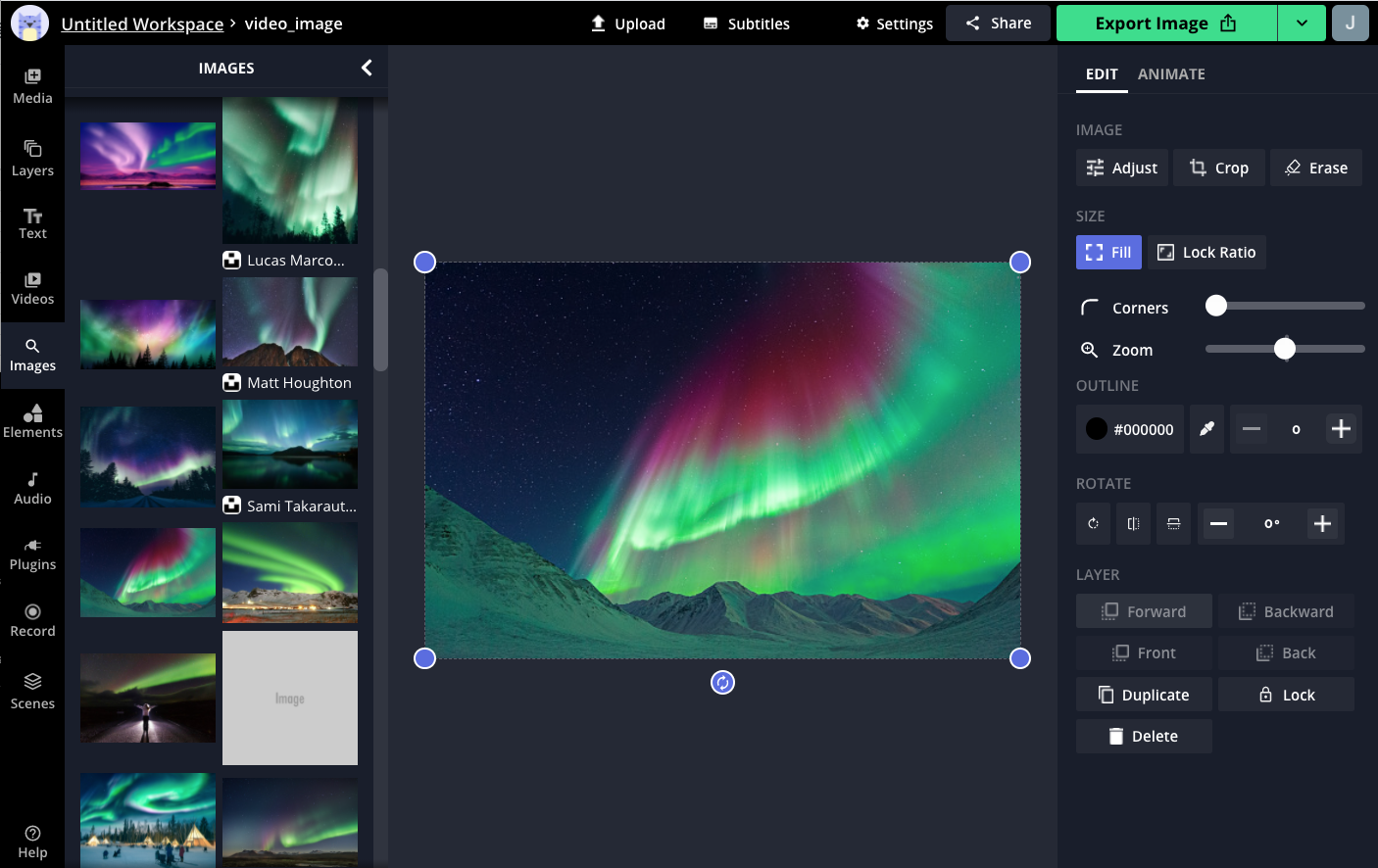1378x868 pixels.
Task: Select the Matt Houghton aurora thumbnail
Action: (x=290, y=321)
